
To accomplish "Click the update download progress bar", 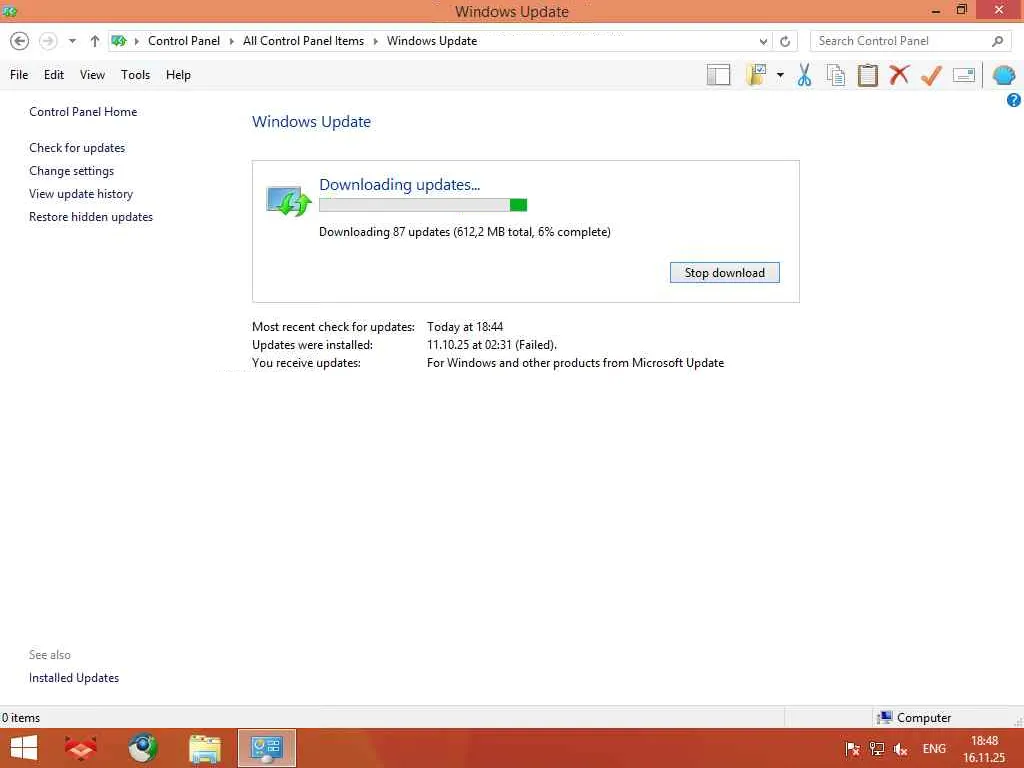I will tap(423, 205).
